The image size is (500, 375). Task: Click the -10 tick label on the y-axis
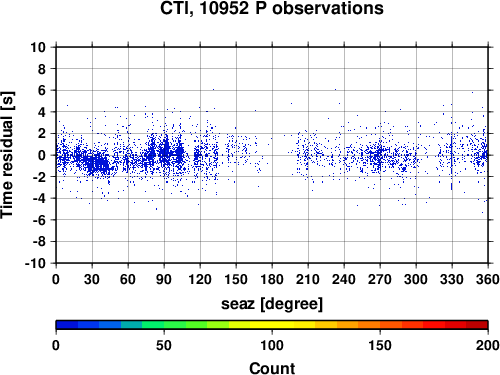tap(35, 263)
